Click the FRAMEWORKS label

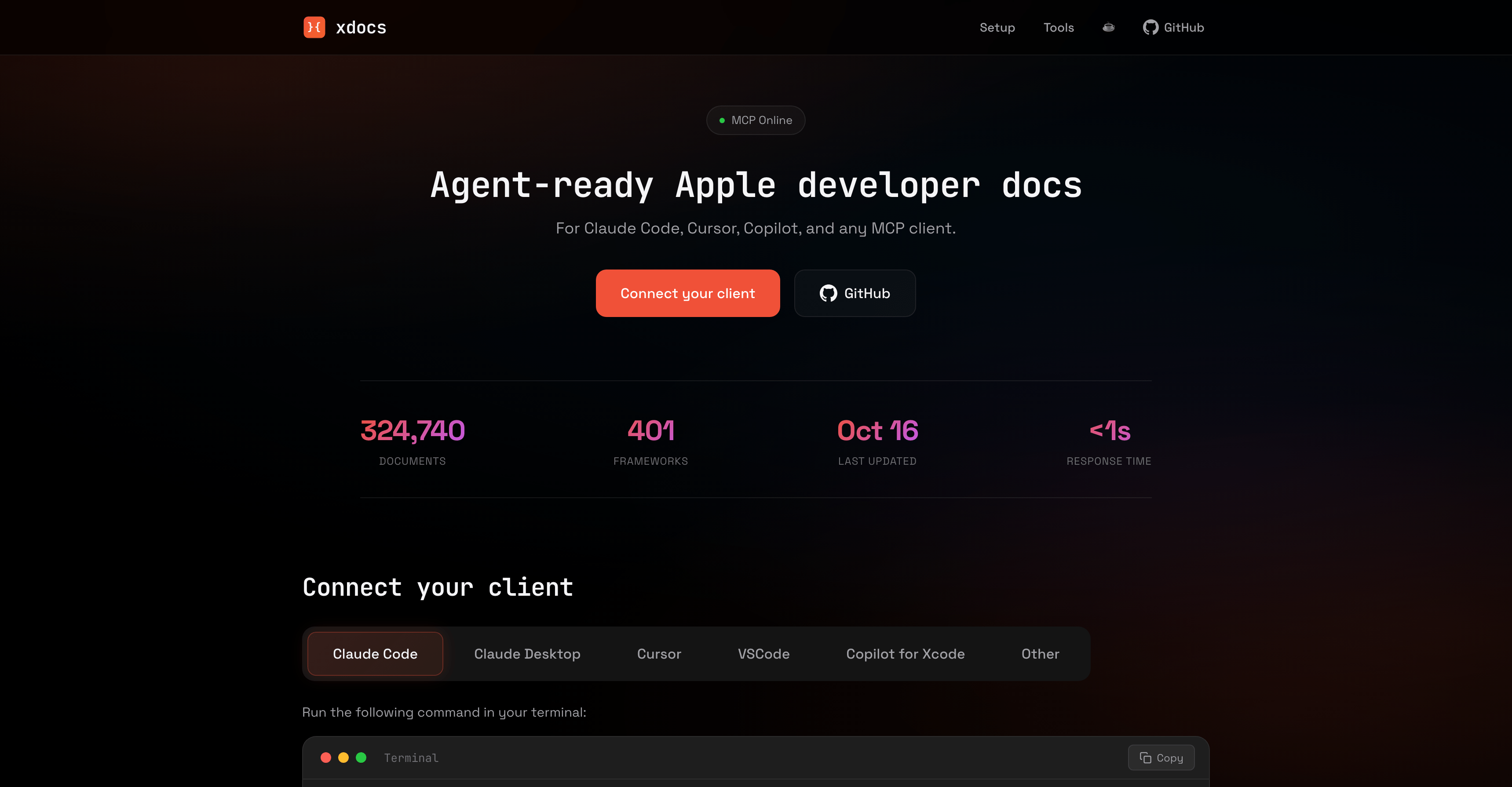[651, 461]
